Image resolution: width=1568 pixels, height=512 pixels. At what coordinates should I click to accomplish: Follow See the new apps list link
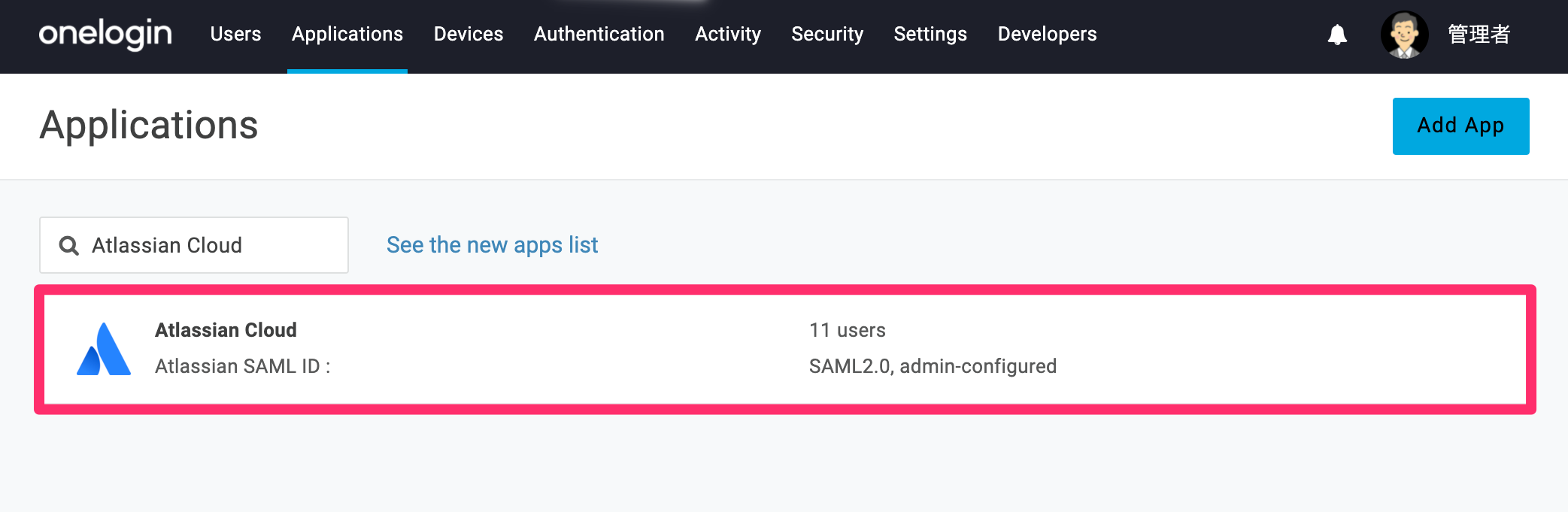(492, 245)
